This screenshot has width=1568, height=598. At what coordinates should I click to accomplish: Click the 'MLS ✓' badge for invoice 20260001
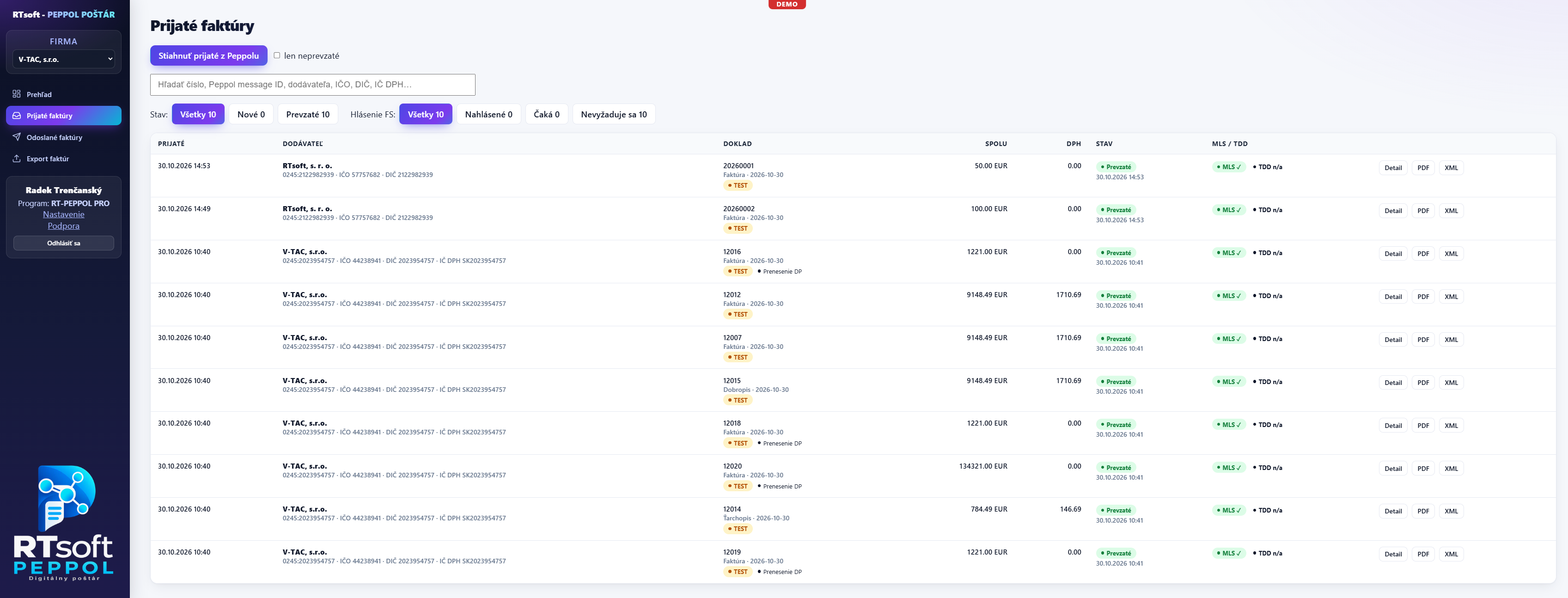tap(1229, 167)
